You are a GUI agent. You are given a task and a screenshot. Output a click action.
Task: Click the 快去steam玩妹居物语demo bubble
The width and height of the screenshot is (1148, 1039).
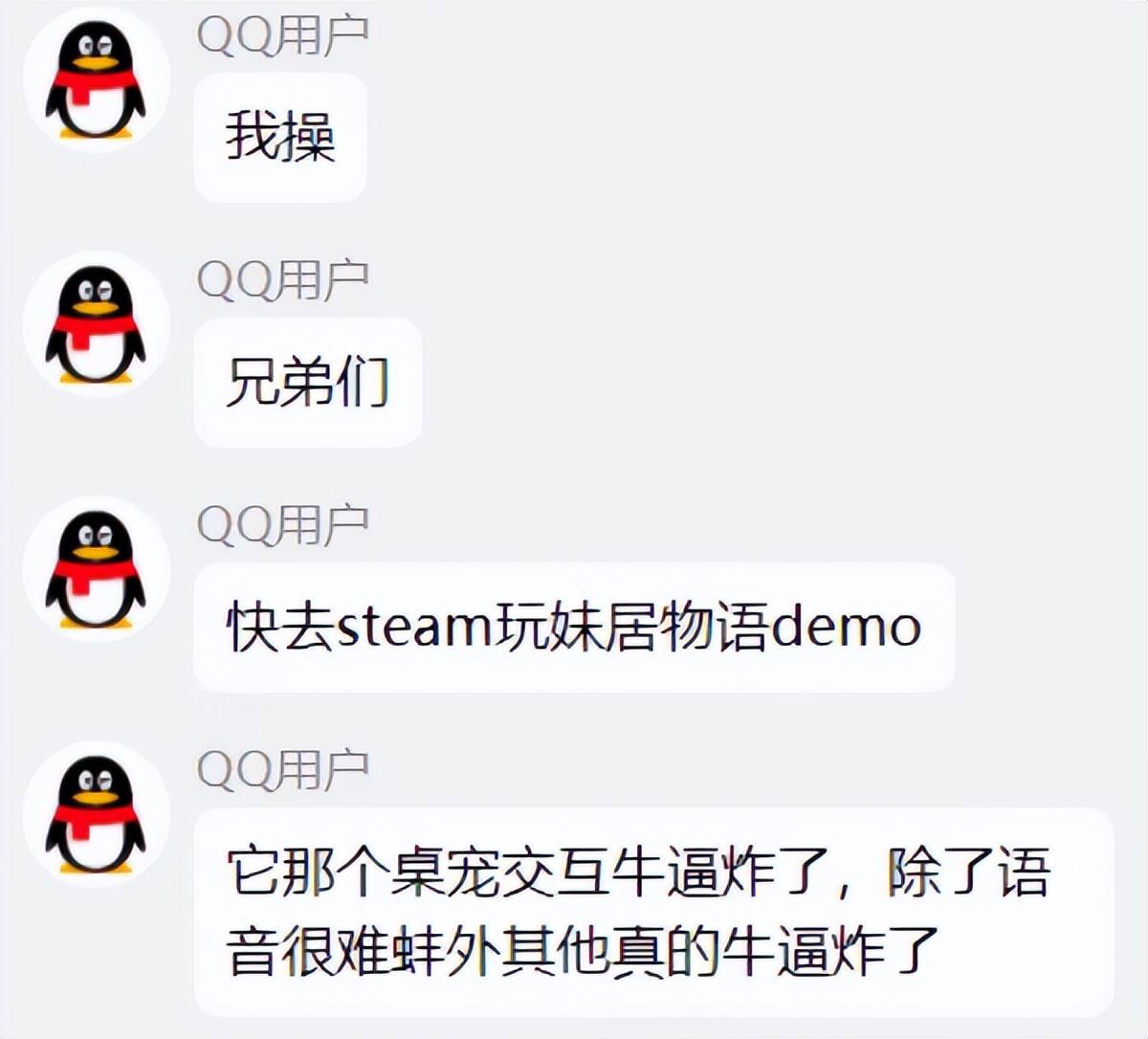pos(574,628)
